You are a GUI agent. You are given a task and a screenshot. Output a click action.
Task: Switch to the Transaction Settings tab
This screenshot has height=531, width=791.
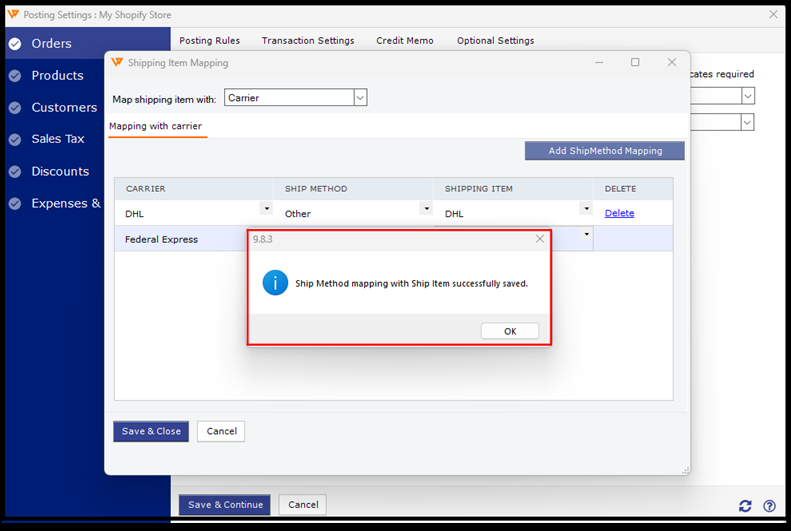click(x=308, y=41)
